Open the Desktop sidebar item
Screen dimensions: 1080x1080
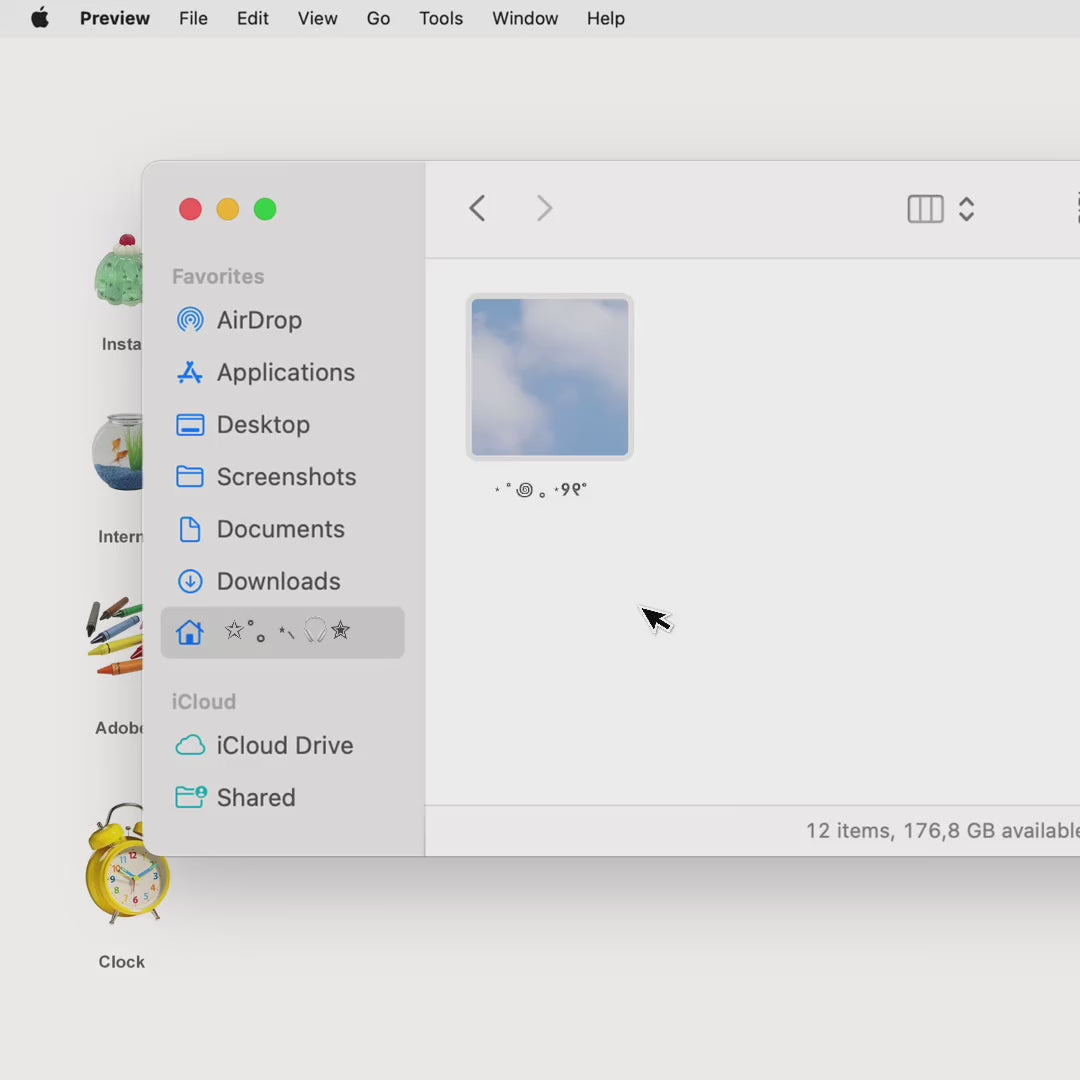[x=282, y=425]
